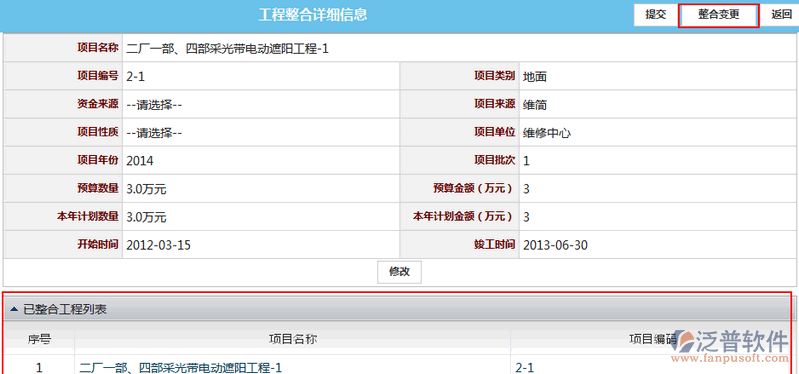Click the 修改 edit button
Viewport: 799px width, 374px height.
[x=399, y=272]
